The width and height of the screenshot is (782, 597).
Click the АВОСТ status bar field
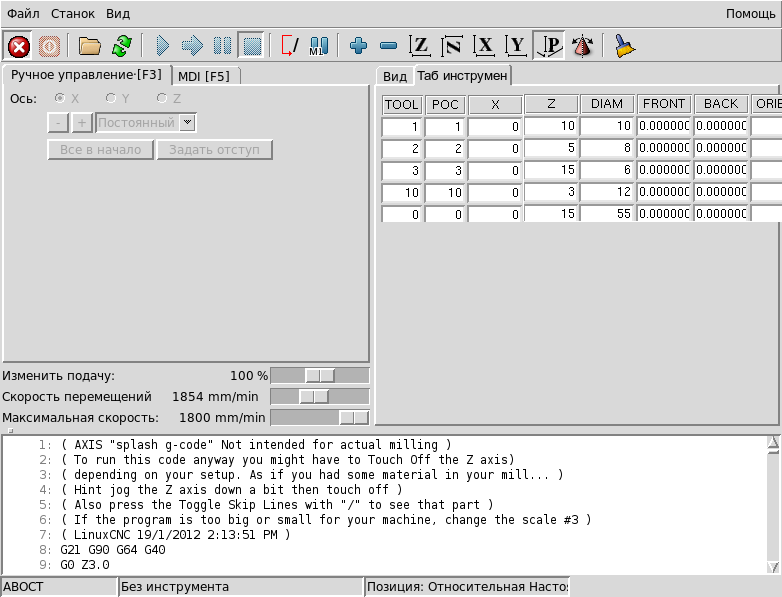pyautogui.click(x=59, y=587)
